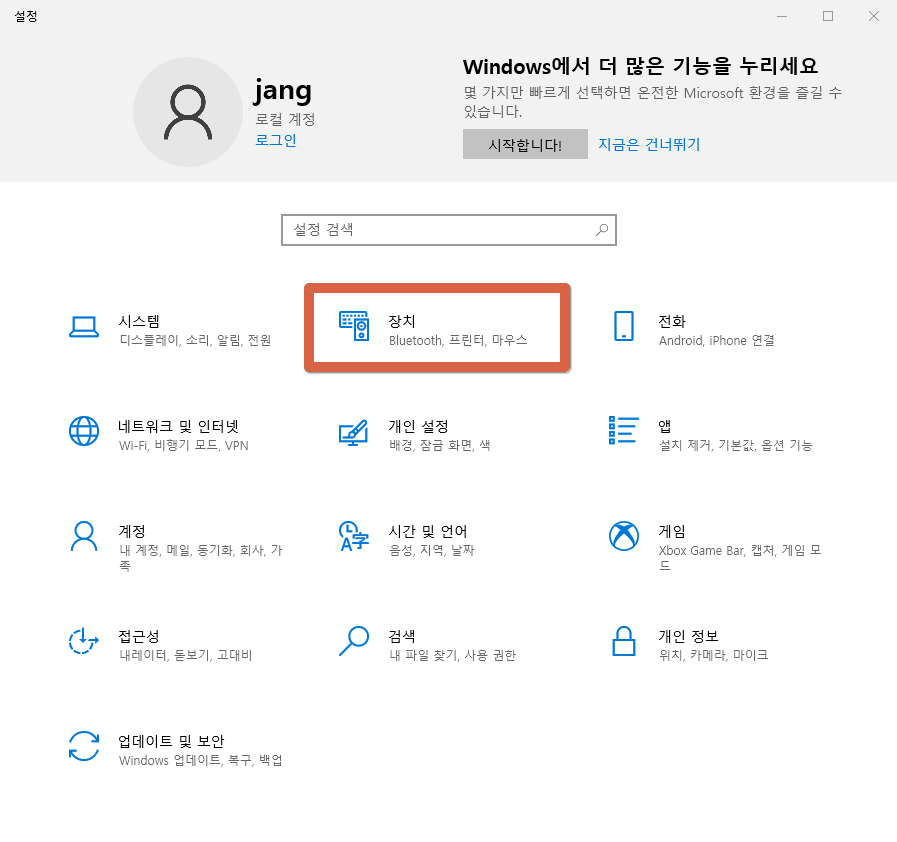Image resolution: width=897 pixels, height=842 pixels.
Task: Close the 설정 window
Action: pos(874,16)
